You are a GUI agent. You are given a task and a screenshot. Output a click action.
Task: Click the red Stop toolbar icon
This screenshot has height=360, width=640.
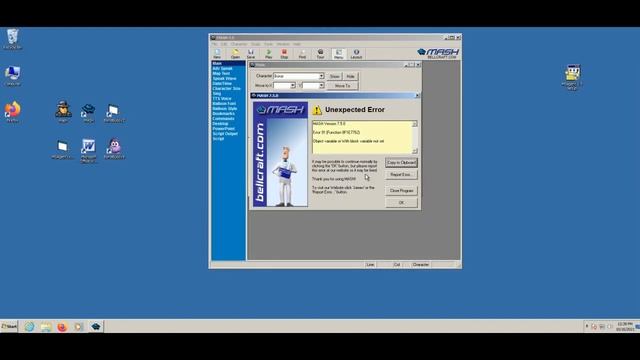[284, 53]
